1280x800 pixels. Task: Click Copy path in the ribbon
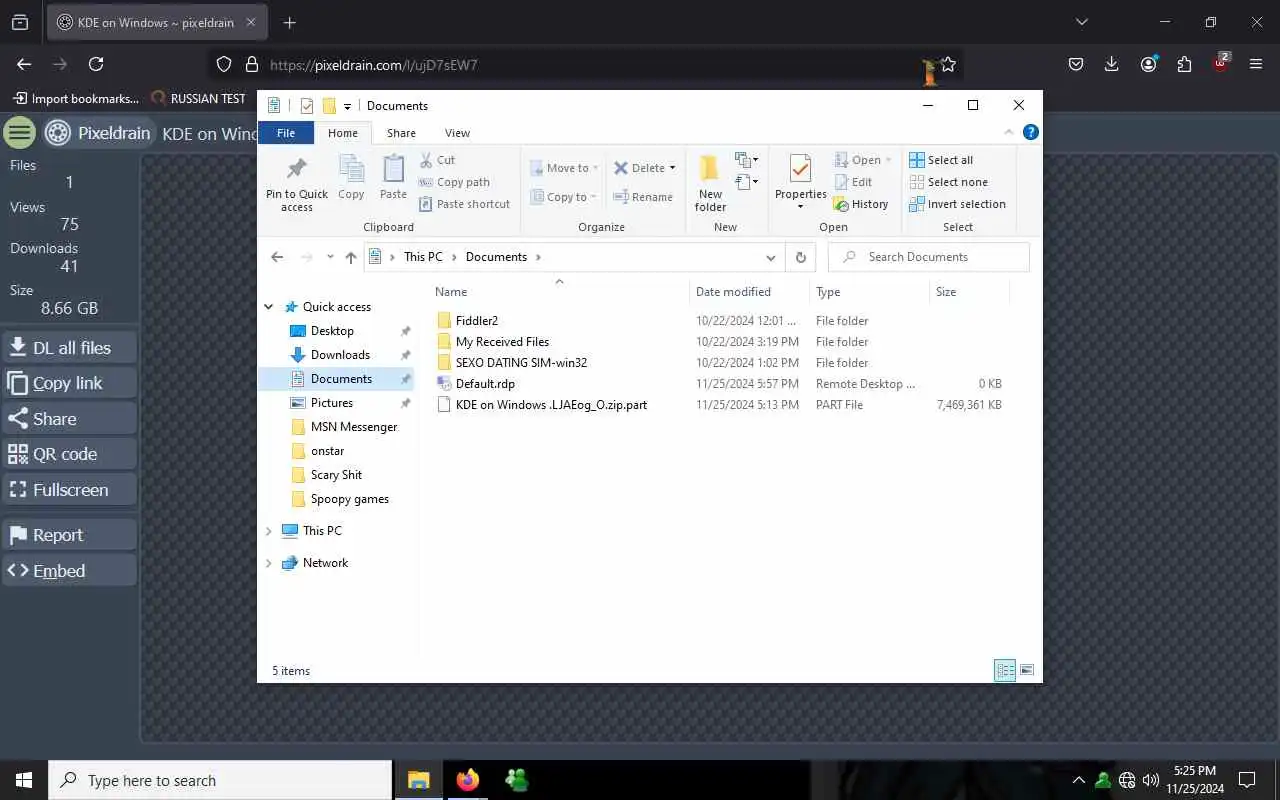click(x=454, y=182)
